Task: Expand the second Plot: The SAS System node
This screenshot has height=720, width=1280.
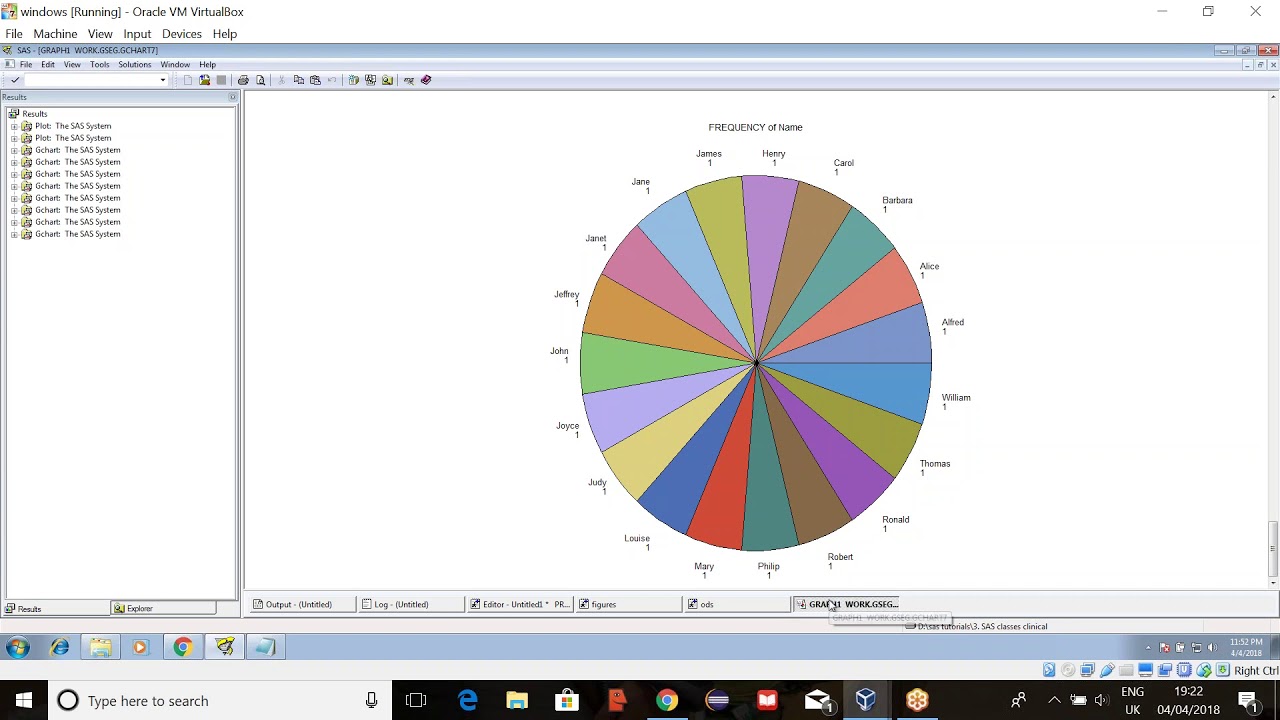Action: tap(14, 138)
